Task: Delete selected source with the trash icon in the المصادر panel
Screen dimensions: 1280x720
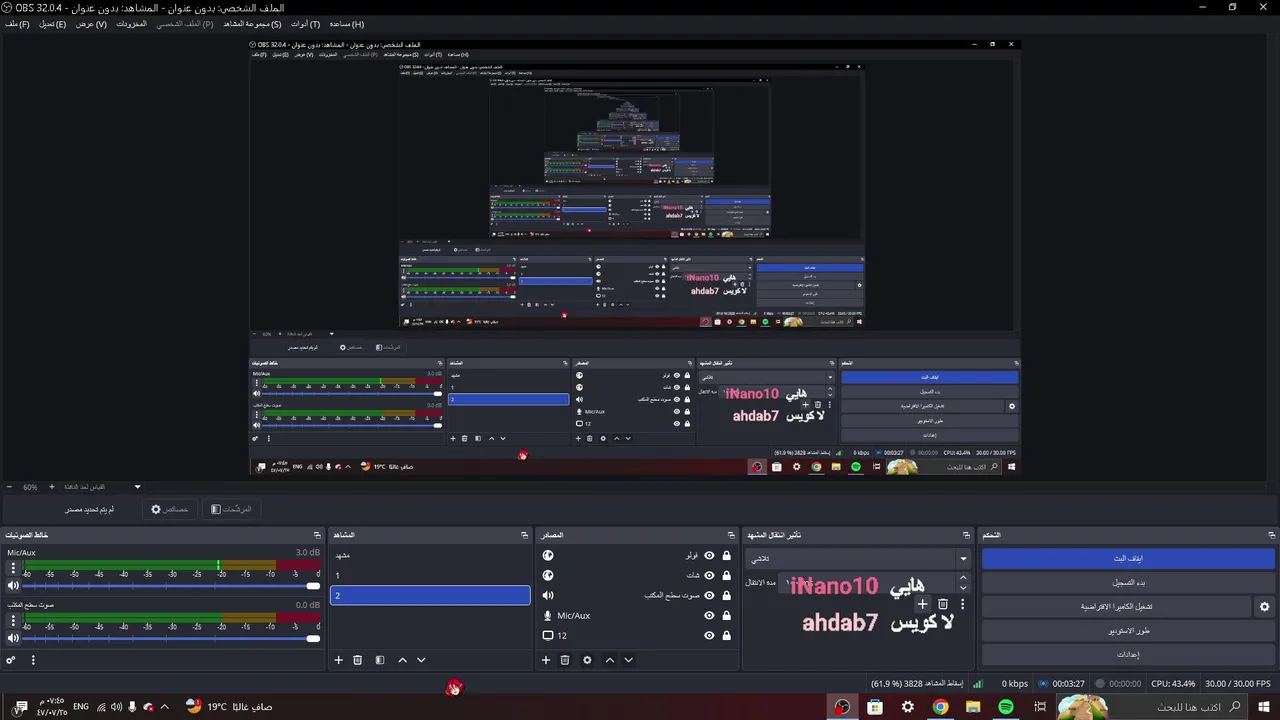Action: (565, 660)
